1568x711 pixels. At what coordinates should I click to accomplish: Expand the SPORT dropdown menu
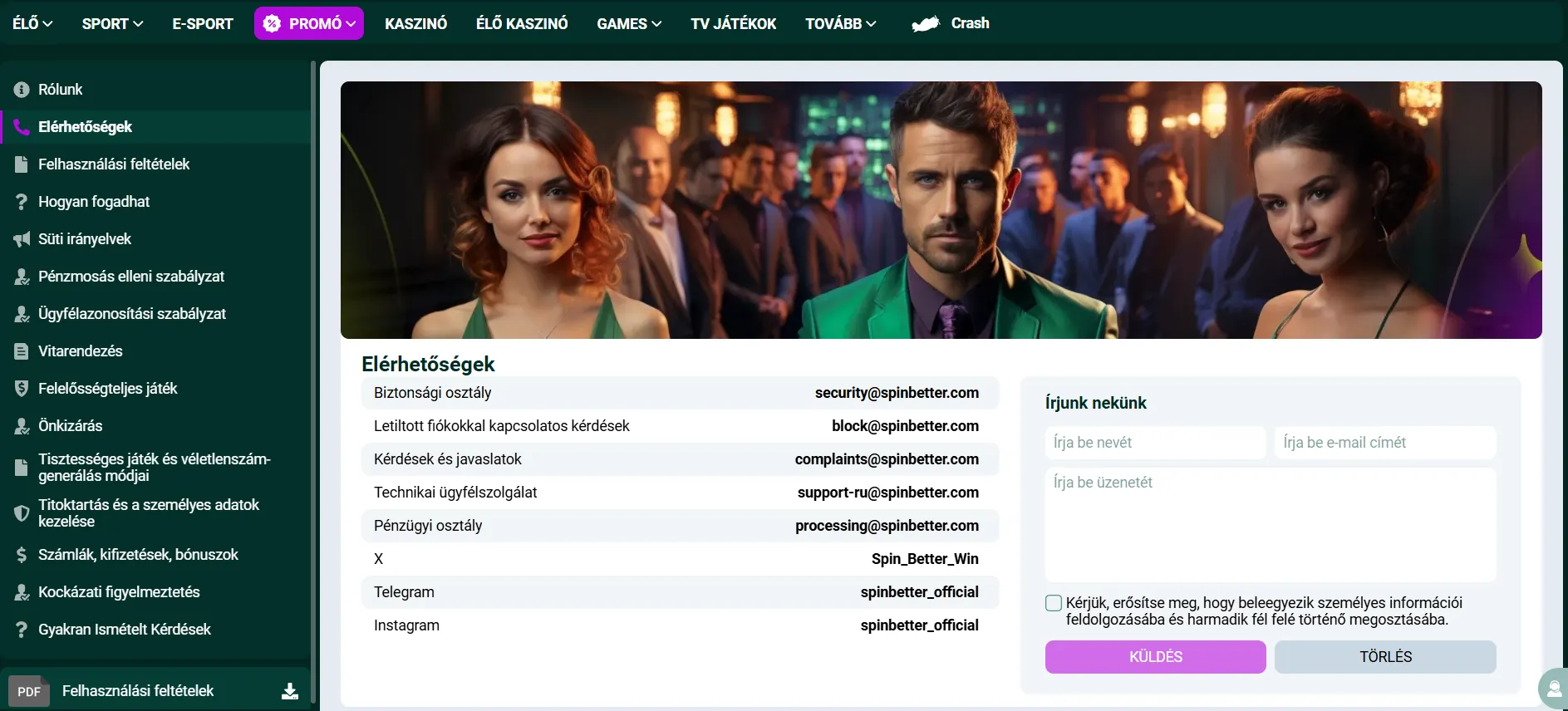tap(112, 23)
